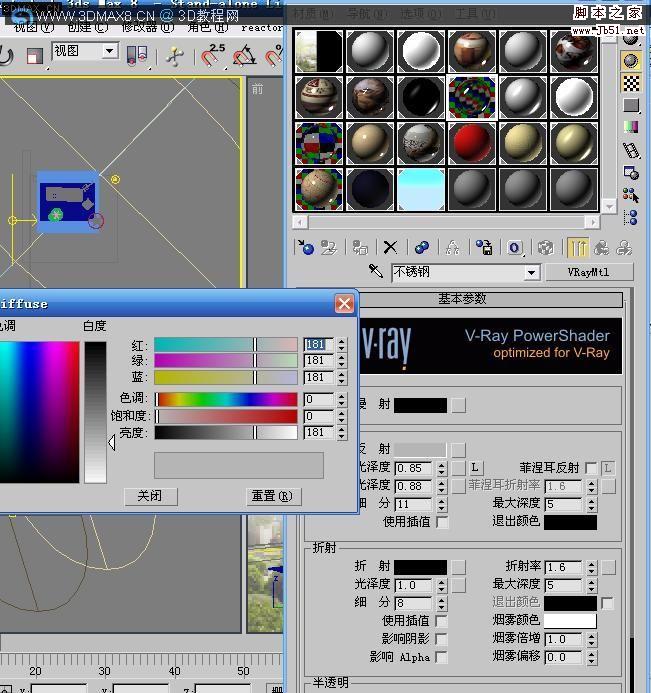
Task: Click Make Material Copy spheres icon
Action: [x=422, y=248]
